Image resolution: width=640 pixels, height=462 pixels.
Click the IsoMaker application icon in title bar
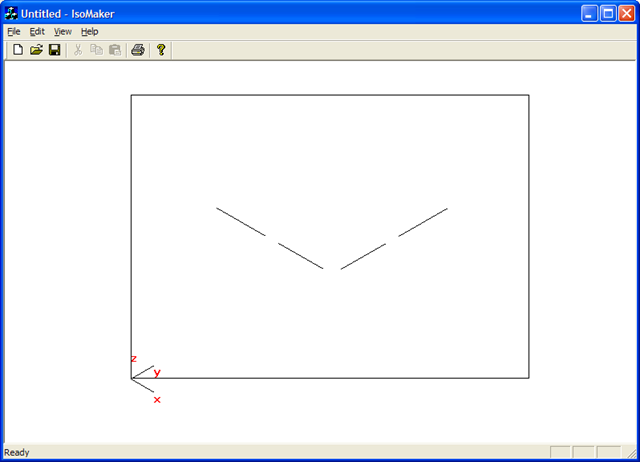(x=11, y=13)
